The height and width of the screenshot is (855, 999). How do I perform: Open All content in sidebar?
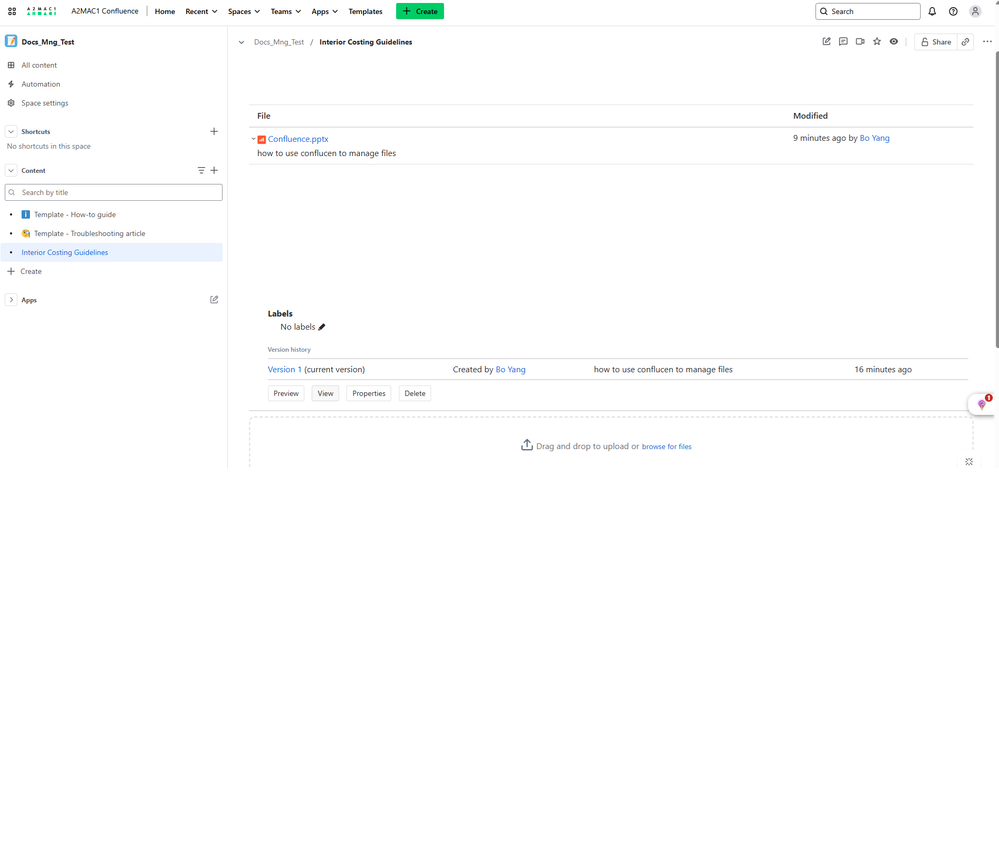point(39,65)
